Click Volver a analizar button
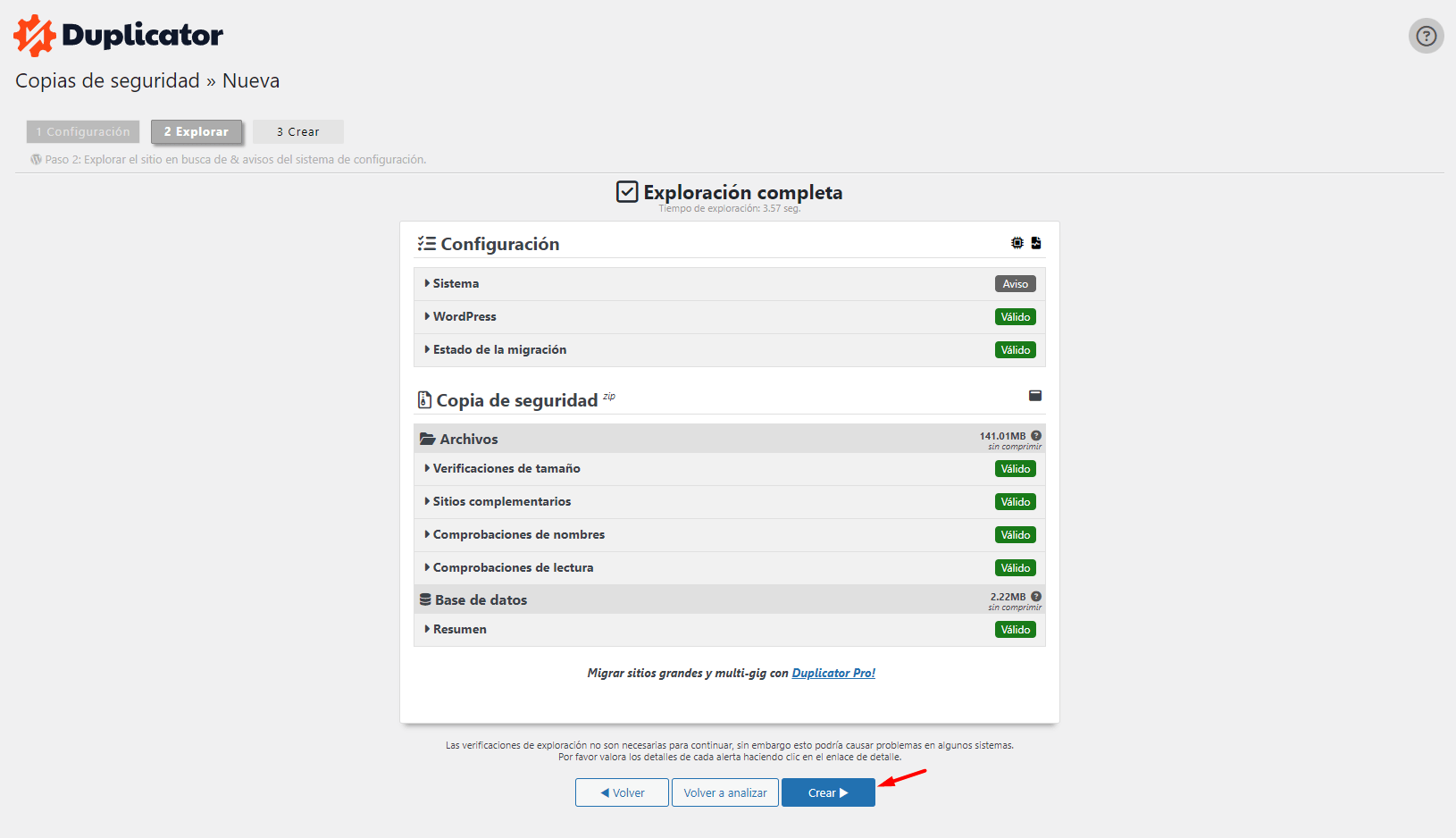 click(x=725, y=792)
